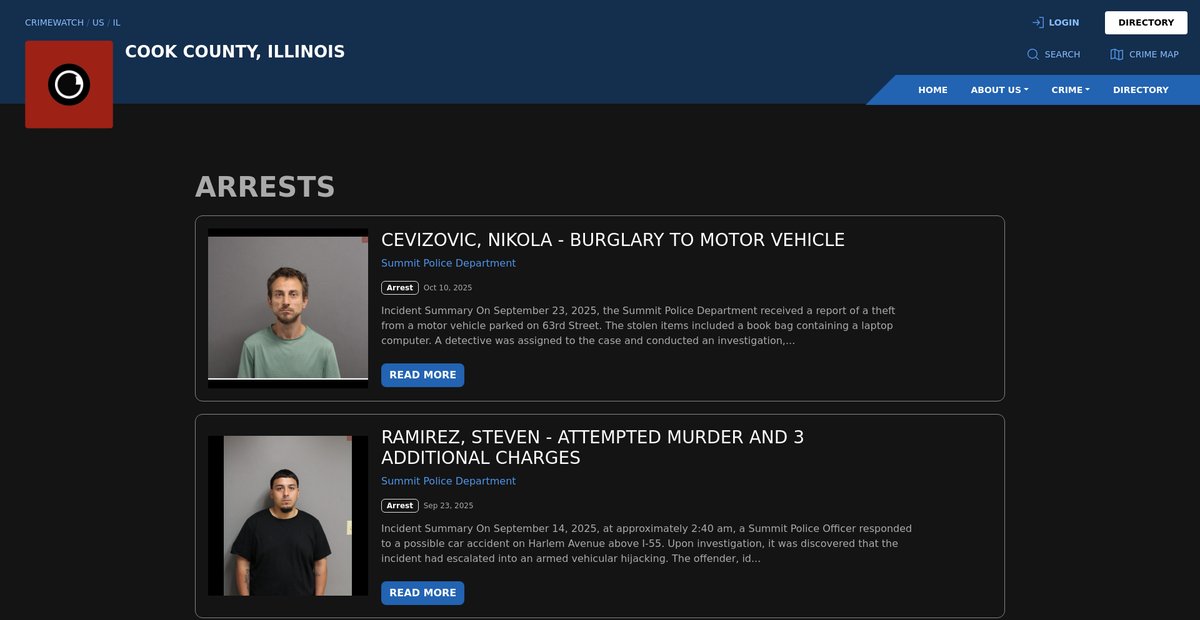Click Summit Police Department under Ramirez

(x=448, y=481)
